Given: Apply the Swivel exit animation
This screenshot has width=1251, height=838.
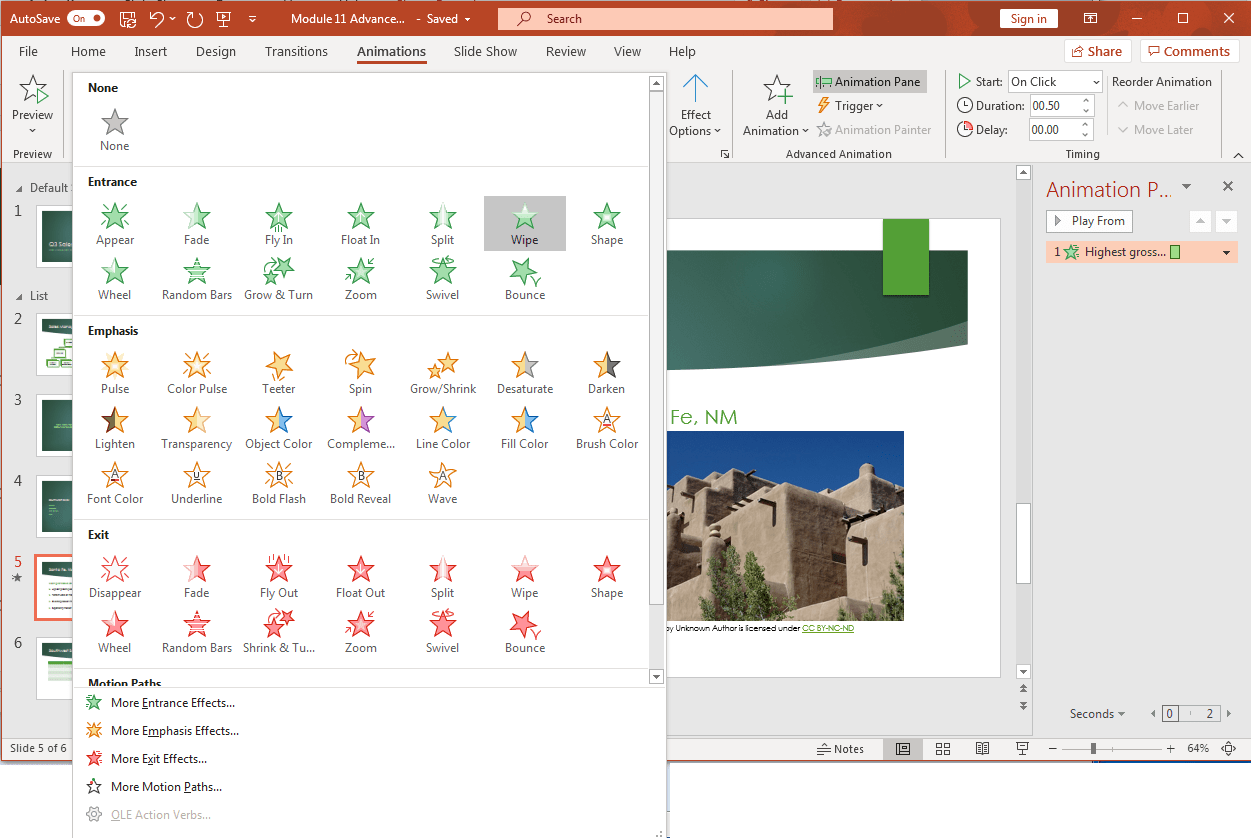Looking at the screenshot, I should coord(443,632).
